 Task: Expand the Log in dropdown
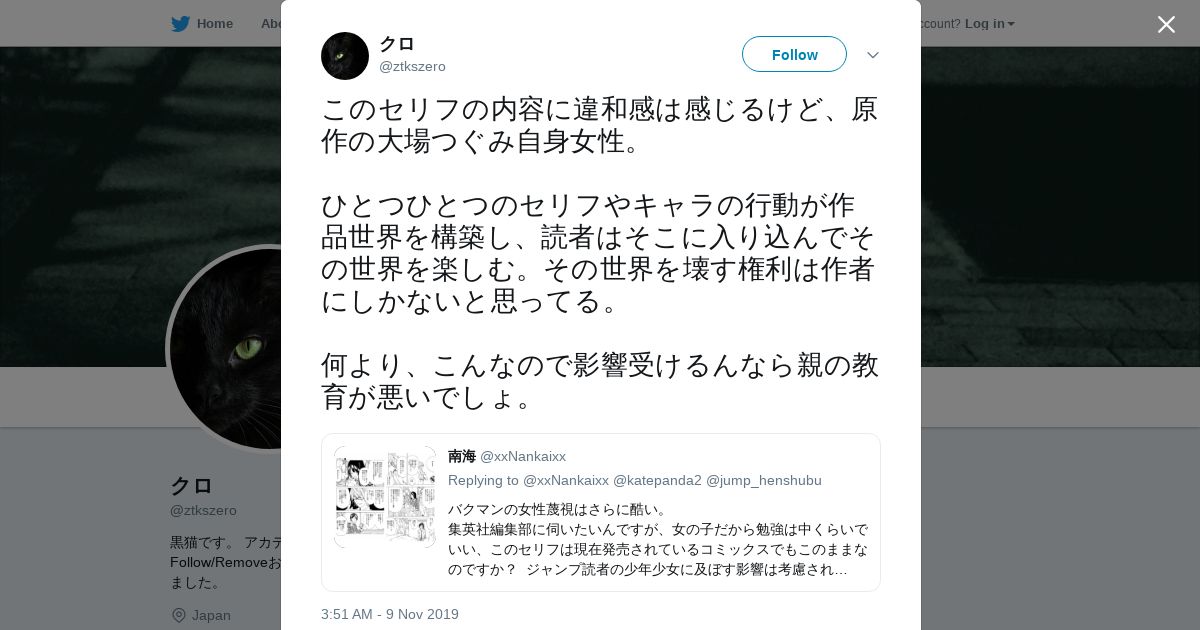(990, 24)
